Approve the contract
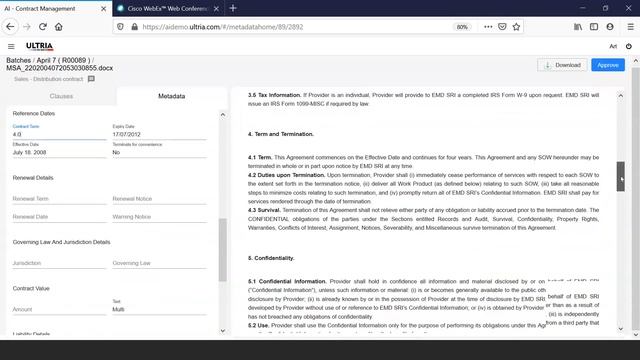 click(x=608, y=65)
